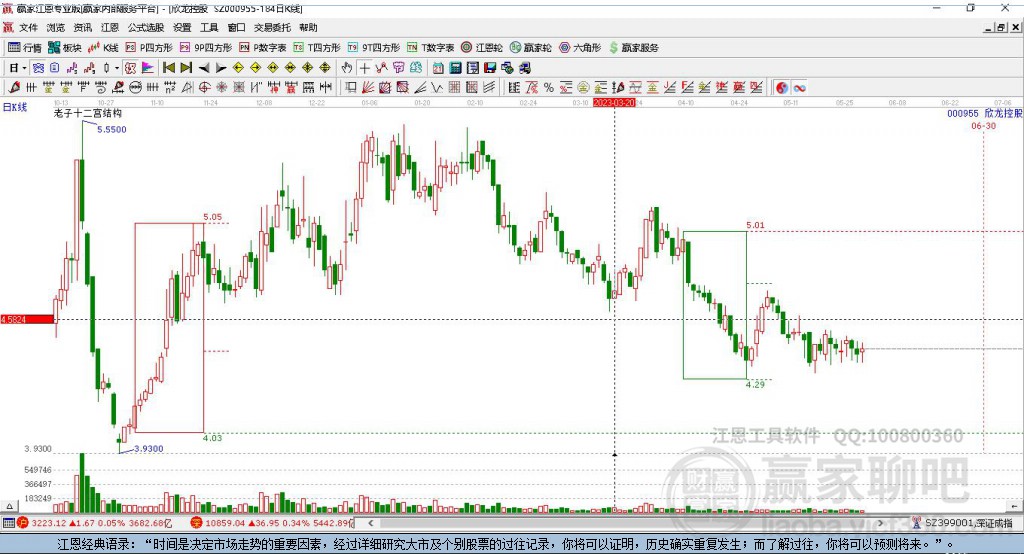The image size is (1024, 554).
Task: Open the 六角形 hexagon tool
Action: (580, 48)
